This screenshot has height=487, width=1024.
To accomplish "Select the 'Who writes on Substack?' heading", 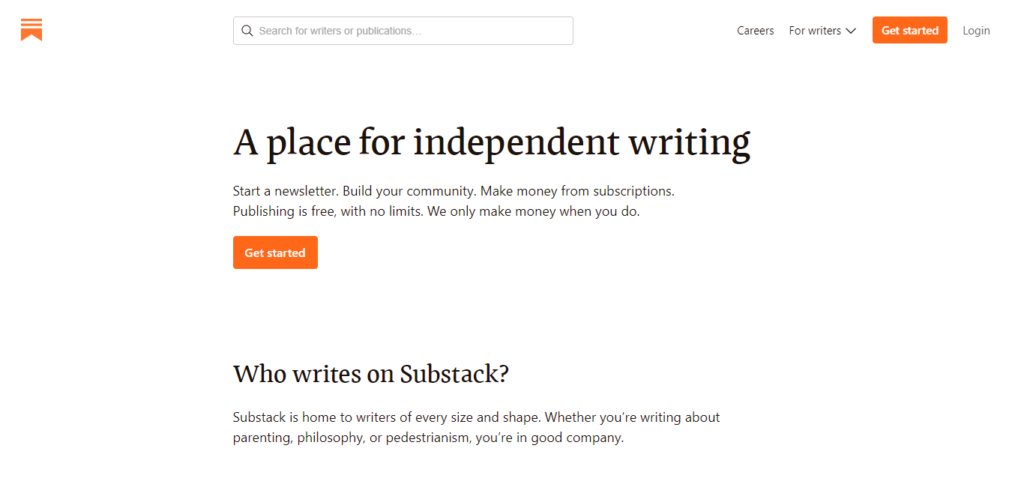I will [371, 375].
